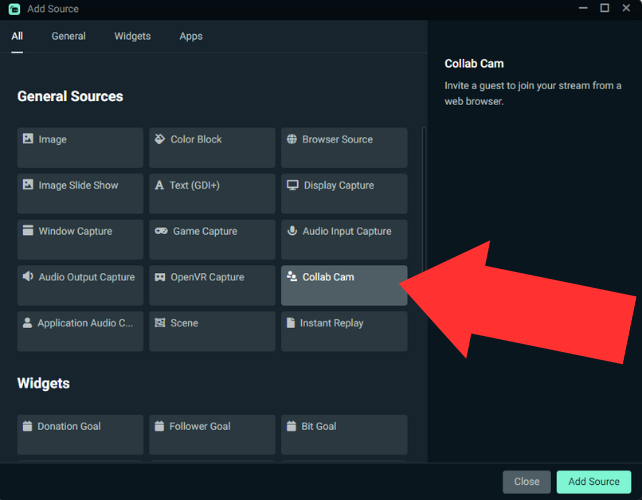Pick the Application Audio C... label

[x=85, y=323]
